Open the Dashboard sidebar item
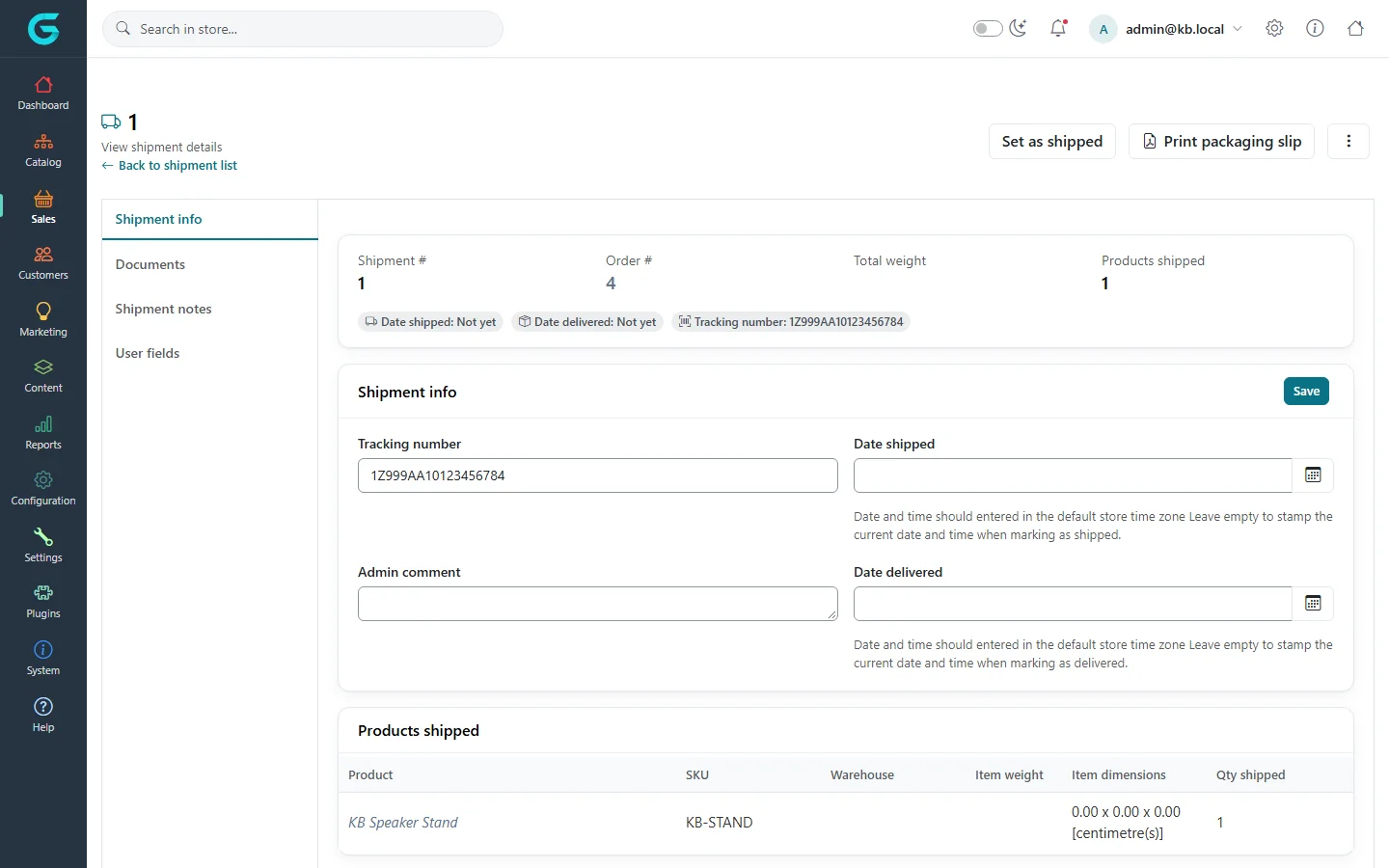 (x=43, y=94)
